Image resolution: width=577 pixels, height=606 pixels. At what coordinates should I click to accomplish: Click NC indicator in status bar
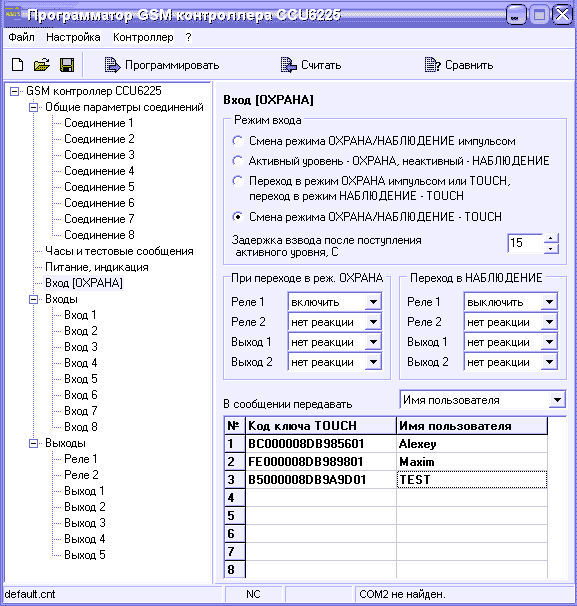253,594
